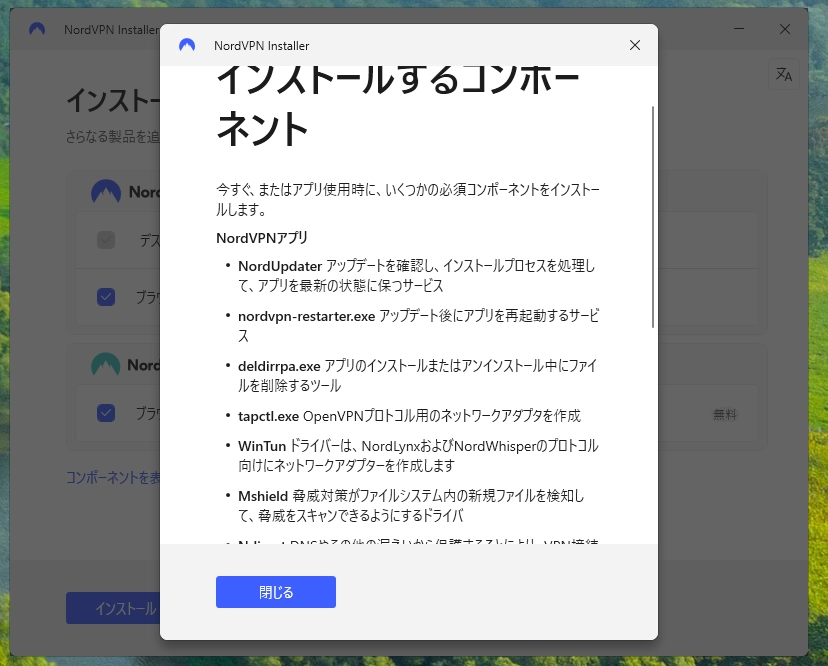828x666 pixels.
Task: Click the NordVPNアプリ section heading
Action: point(262,238)
